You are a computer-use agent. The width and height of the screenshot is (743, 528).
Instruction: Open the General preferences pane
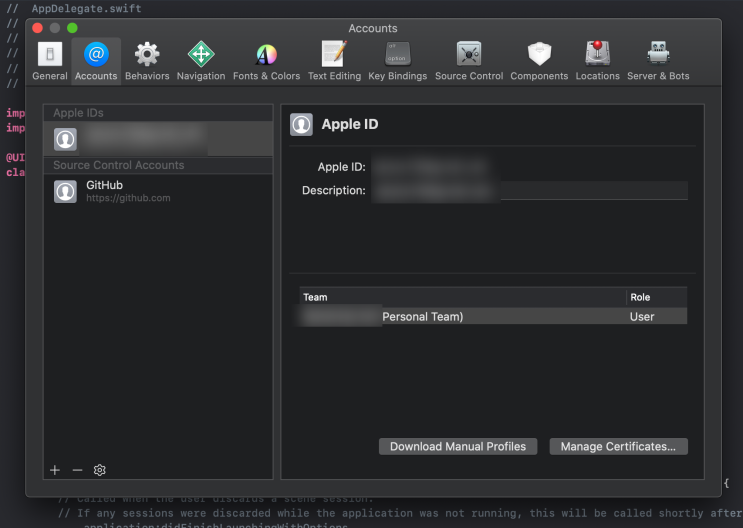tap(50, 61)
